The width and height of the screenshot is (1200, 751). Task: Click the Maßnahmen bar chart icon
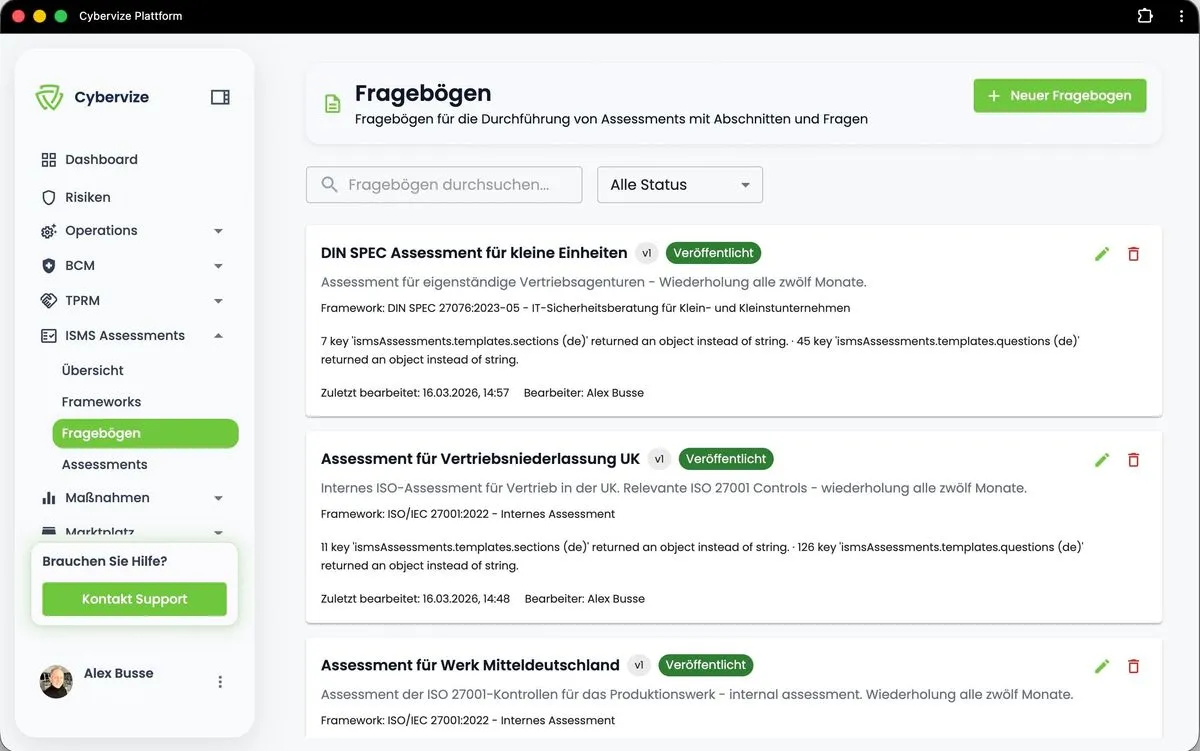pyautogui.click(x=47, y=497)
